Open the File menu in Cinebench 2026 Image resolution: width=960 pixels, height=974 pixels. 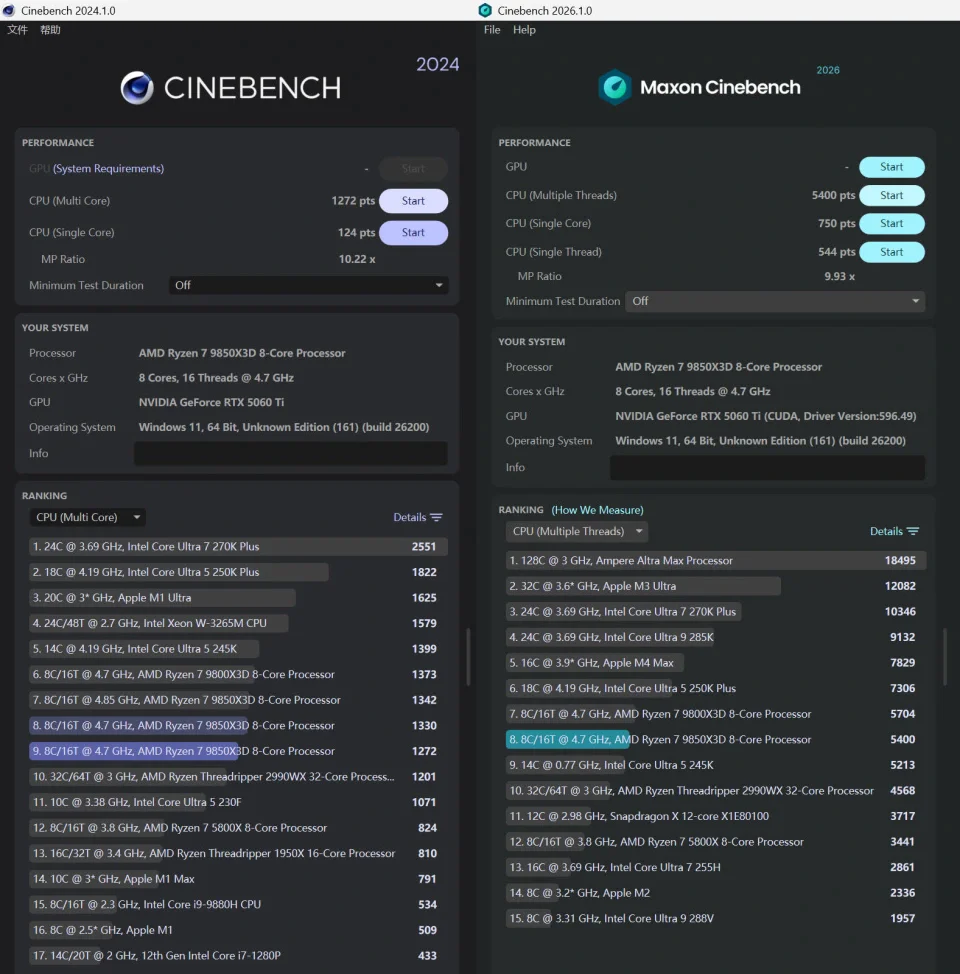tap(492, 30)
